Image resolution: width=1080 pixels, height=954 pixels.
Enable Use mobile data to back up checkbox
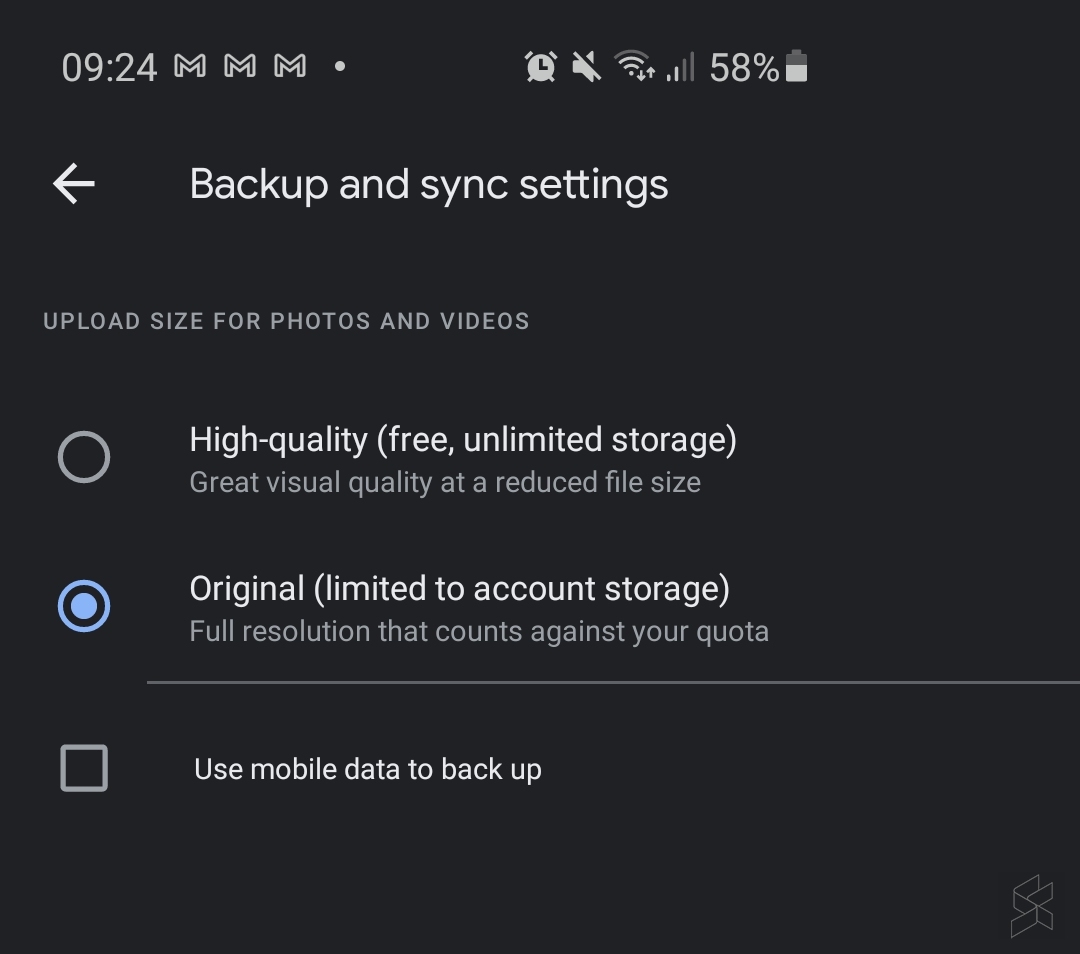pyautogui.click(x=84, y=768)
